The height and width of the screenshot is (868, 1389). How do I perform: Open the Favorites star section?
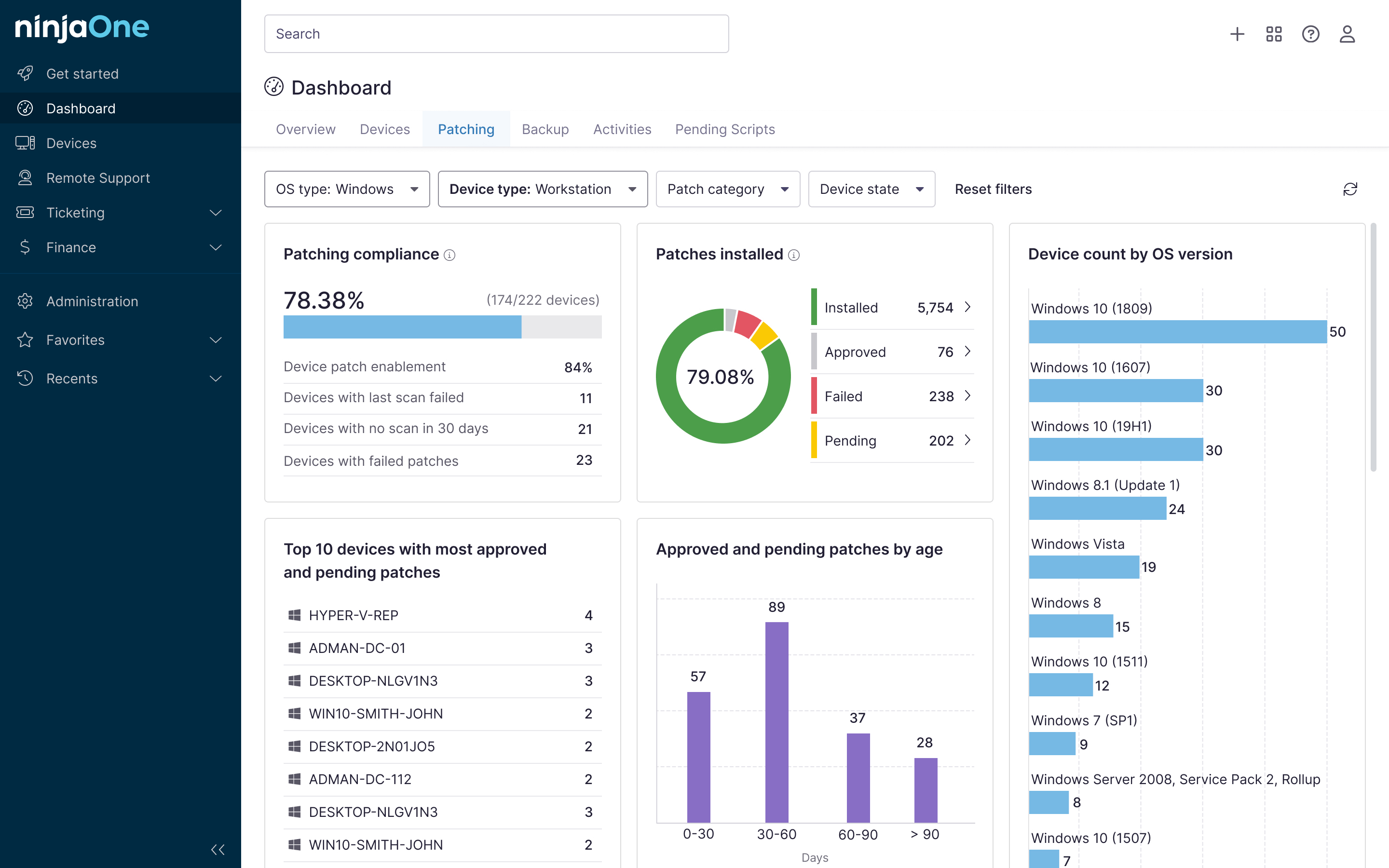25,340
